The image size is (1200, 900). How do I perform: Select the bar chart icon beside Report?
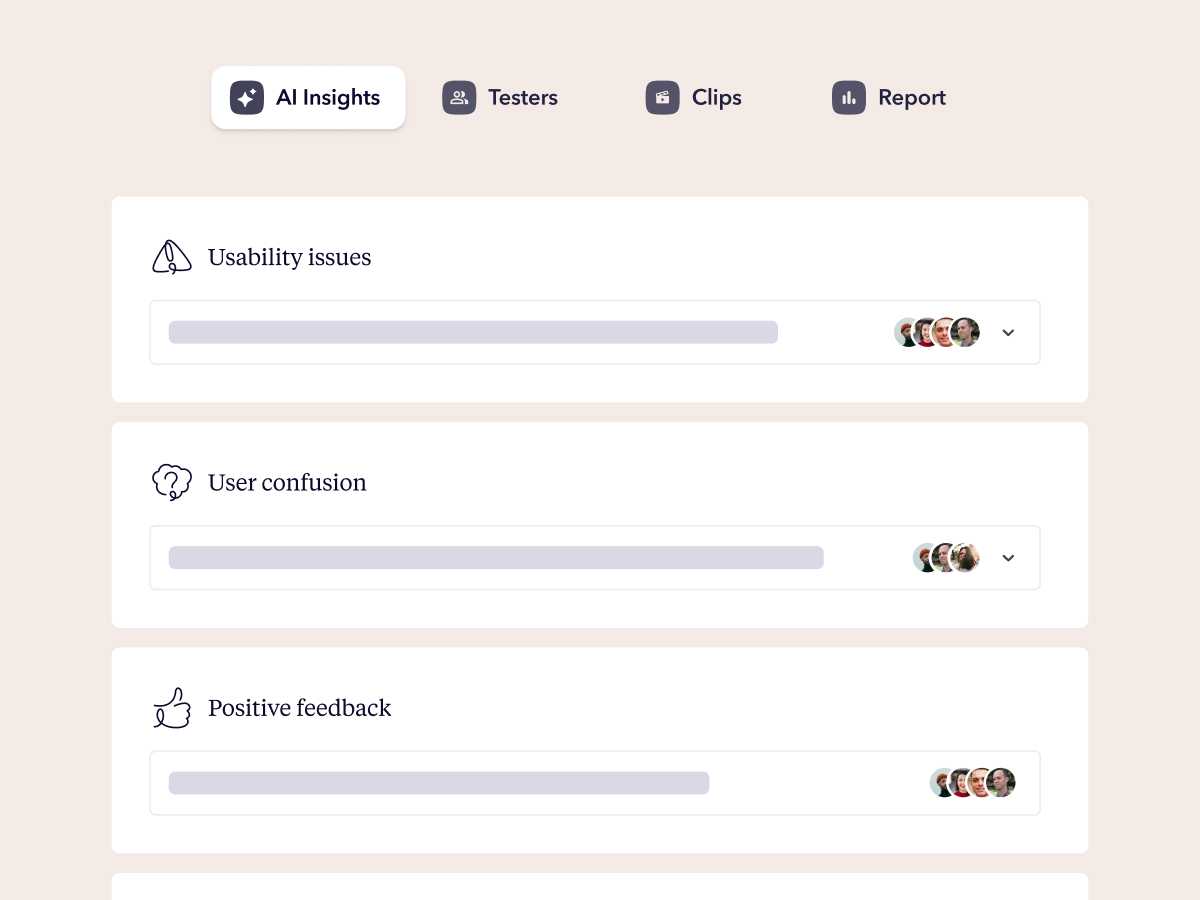[848, 97]
